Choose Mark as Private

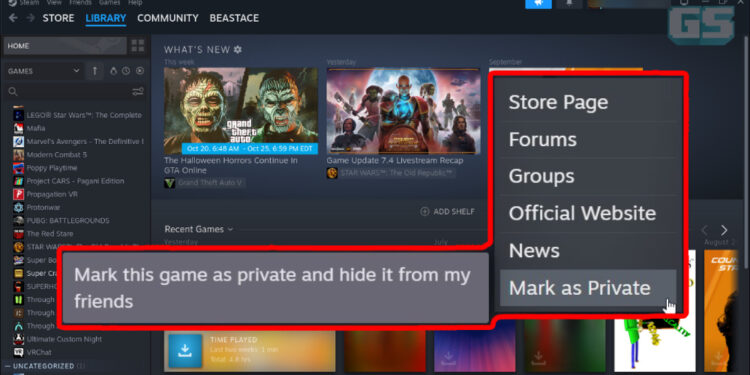(x=588, y=288)
